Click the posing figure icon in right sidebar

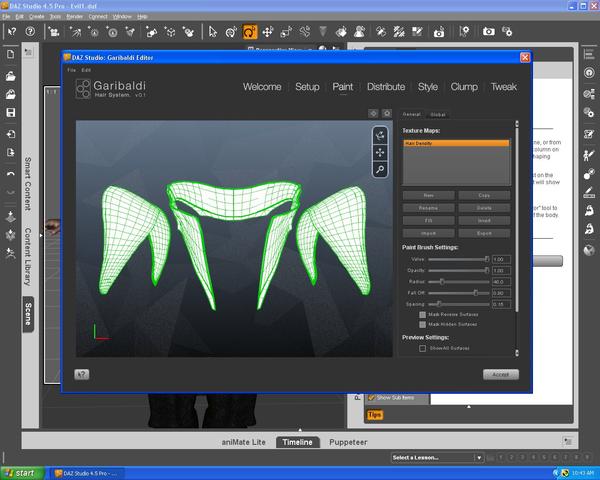(589, 156)
